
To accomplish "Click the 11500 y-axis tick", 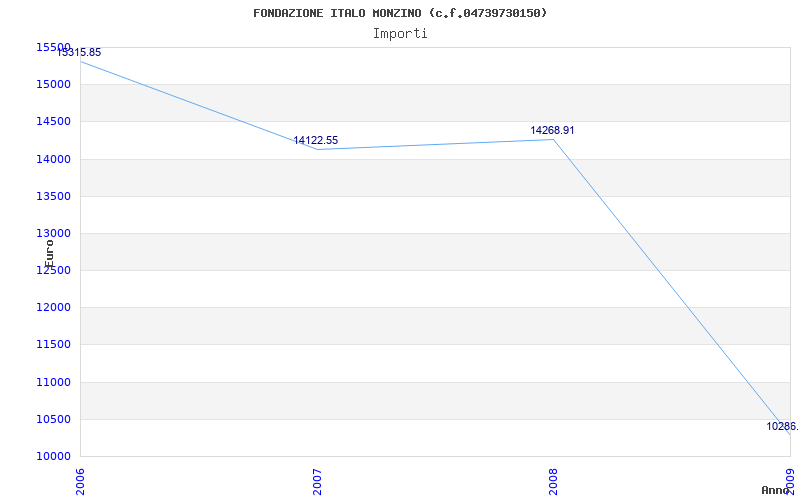I will click(53, 345).
